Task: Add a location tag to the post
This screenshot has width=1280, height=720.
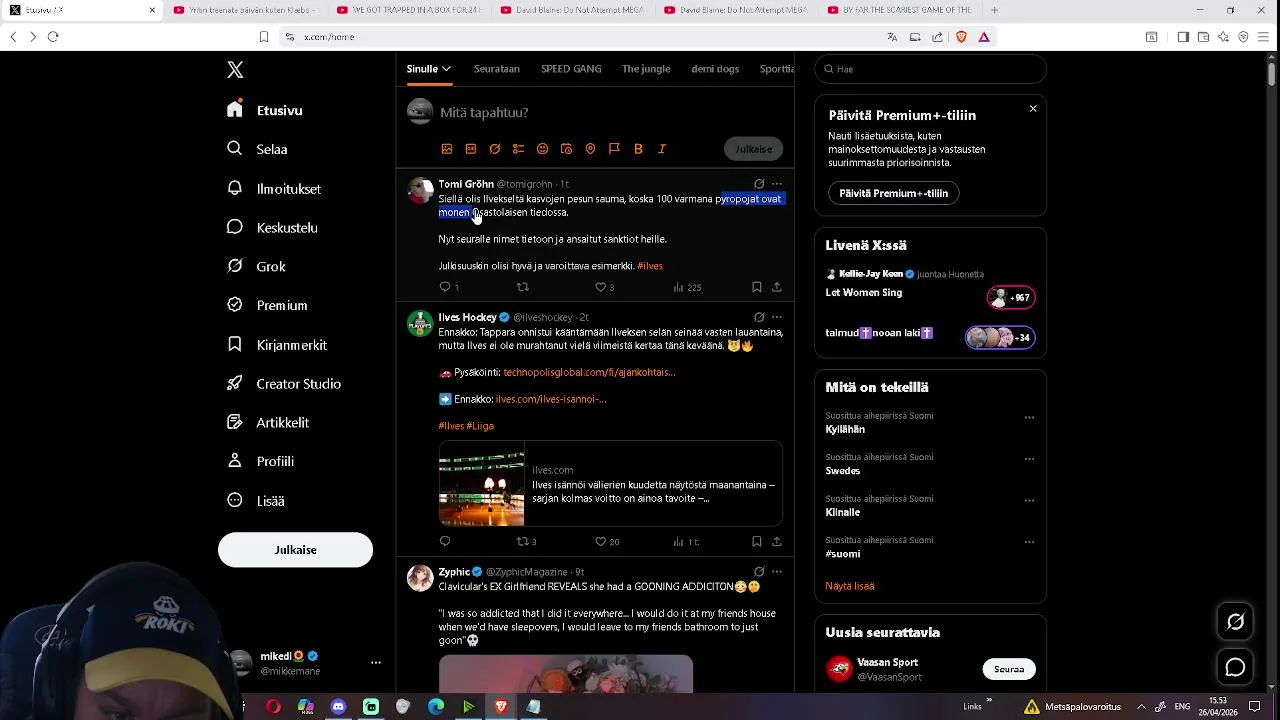Action: pyautogui.click(x=590, y=149)
